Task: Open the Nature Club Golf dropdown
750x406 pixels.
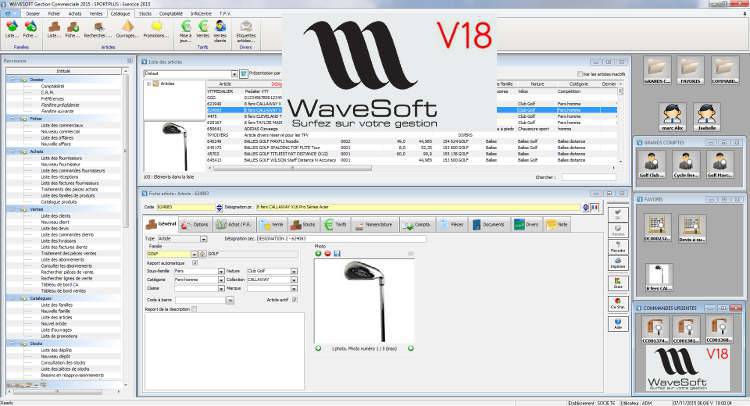Action: [294, 271]
